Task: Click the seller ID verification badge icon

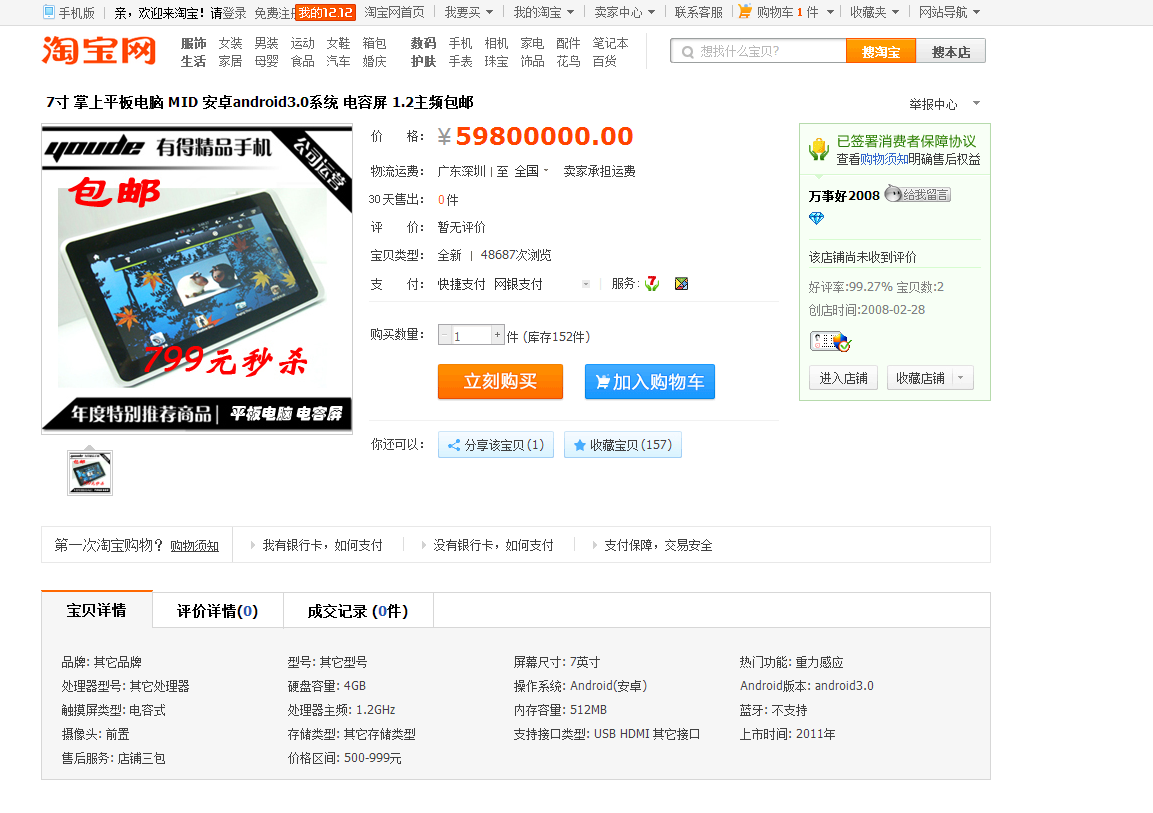Action: [830, 341]
